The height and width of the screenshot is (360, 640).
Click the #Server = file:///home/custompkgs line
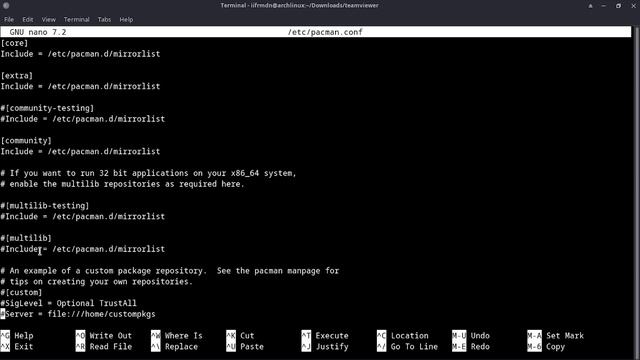pyautogui.click(x=78, y=314)
